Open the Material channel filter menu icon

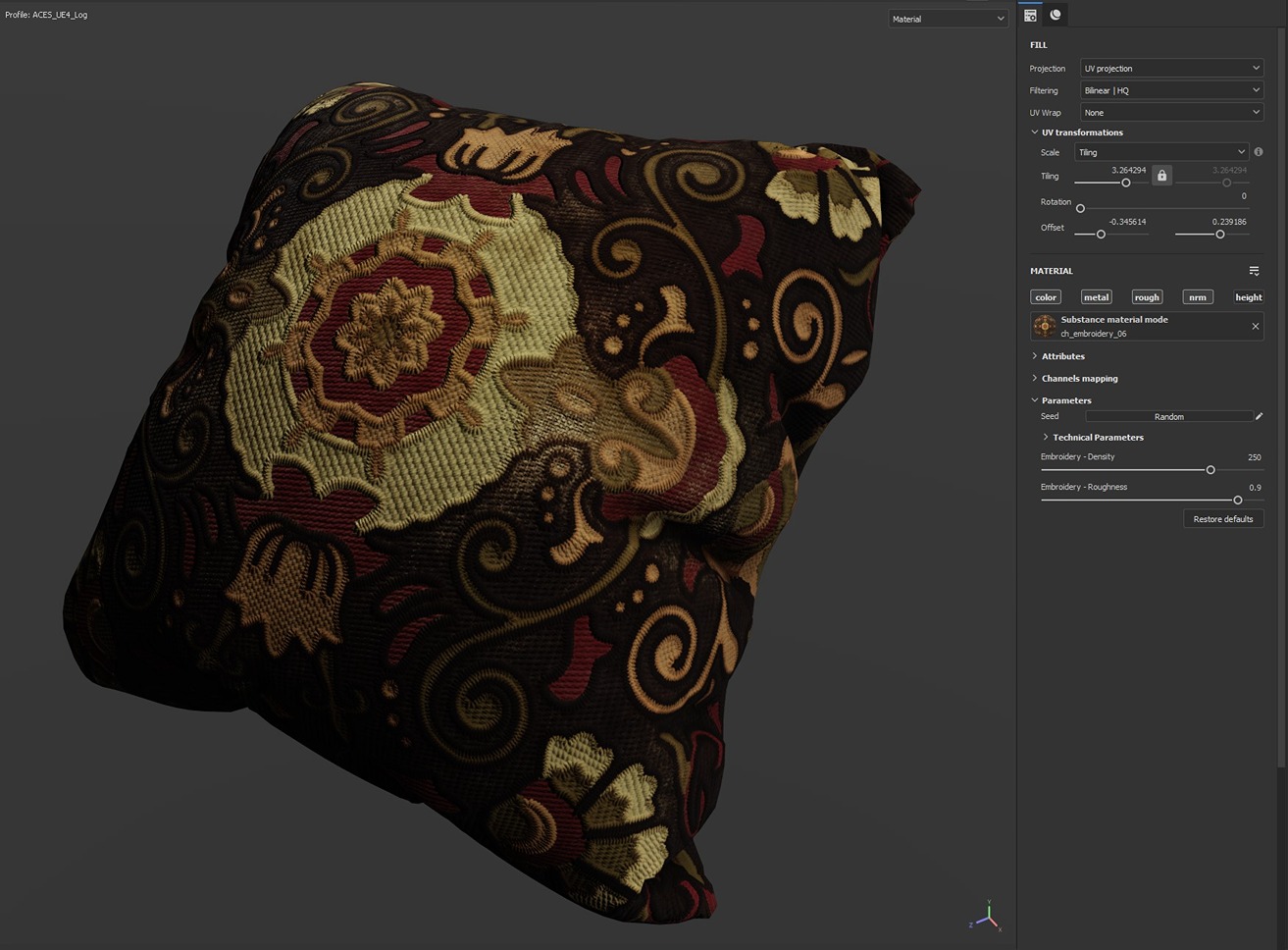coord(1254,271)
